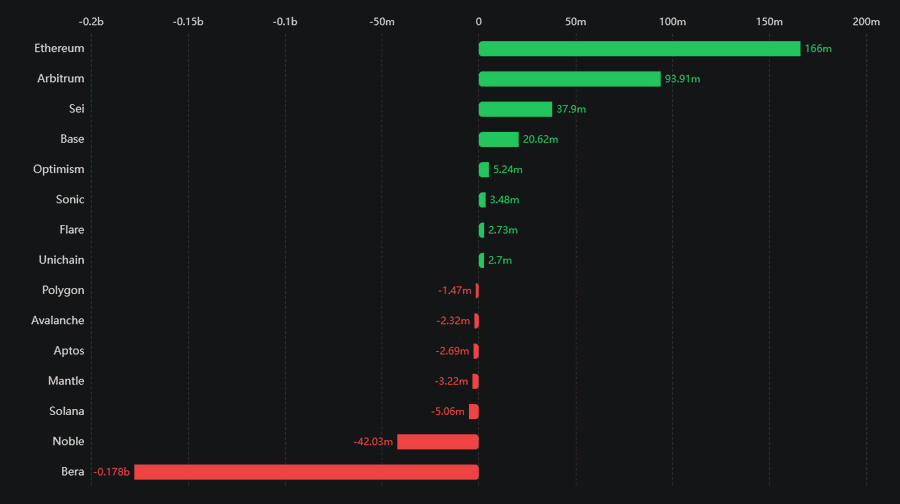
Task: Click the long red Bera bar
Action: pyautogui.click(x=306, y=472)
